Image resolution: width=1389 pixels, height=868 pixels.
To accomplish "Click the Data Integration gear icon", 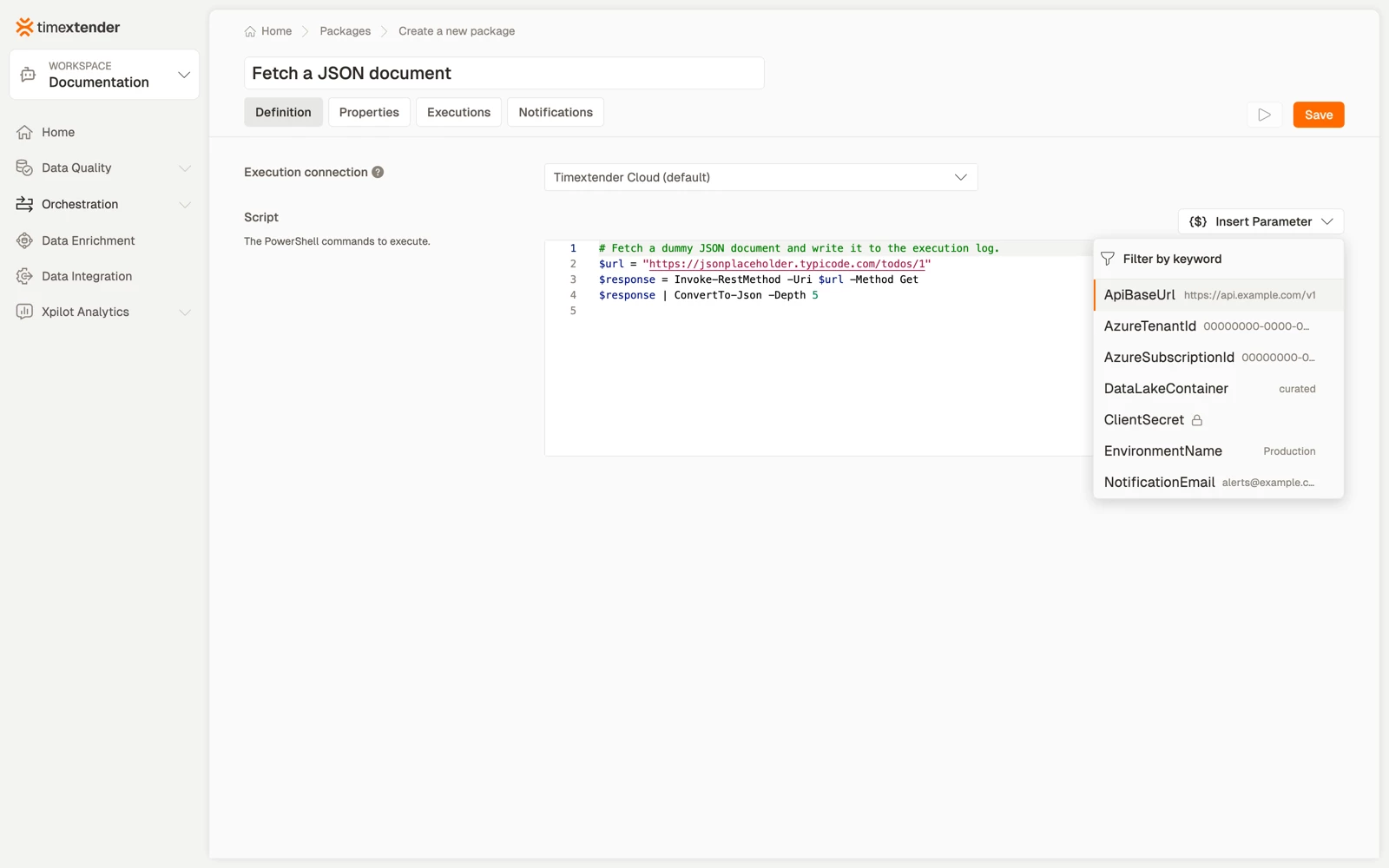I will point(24,276).
